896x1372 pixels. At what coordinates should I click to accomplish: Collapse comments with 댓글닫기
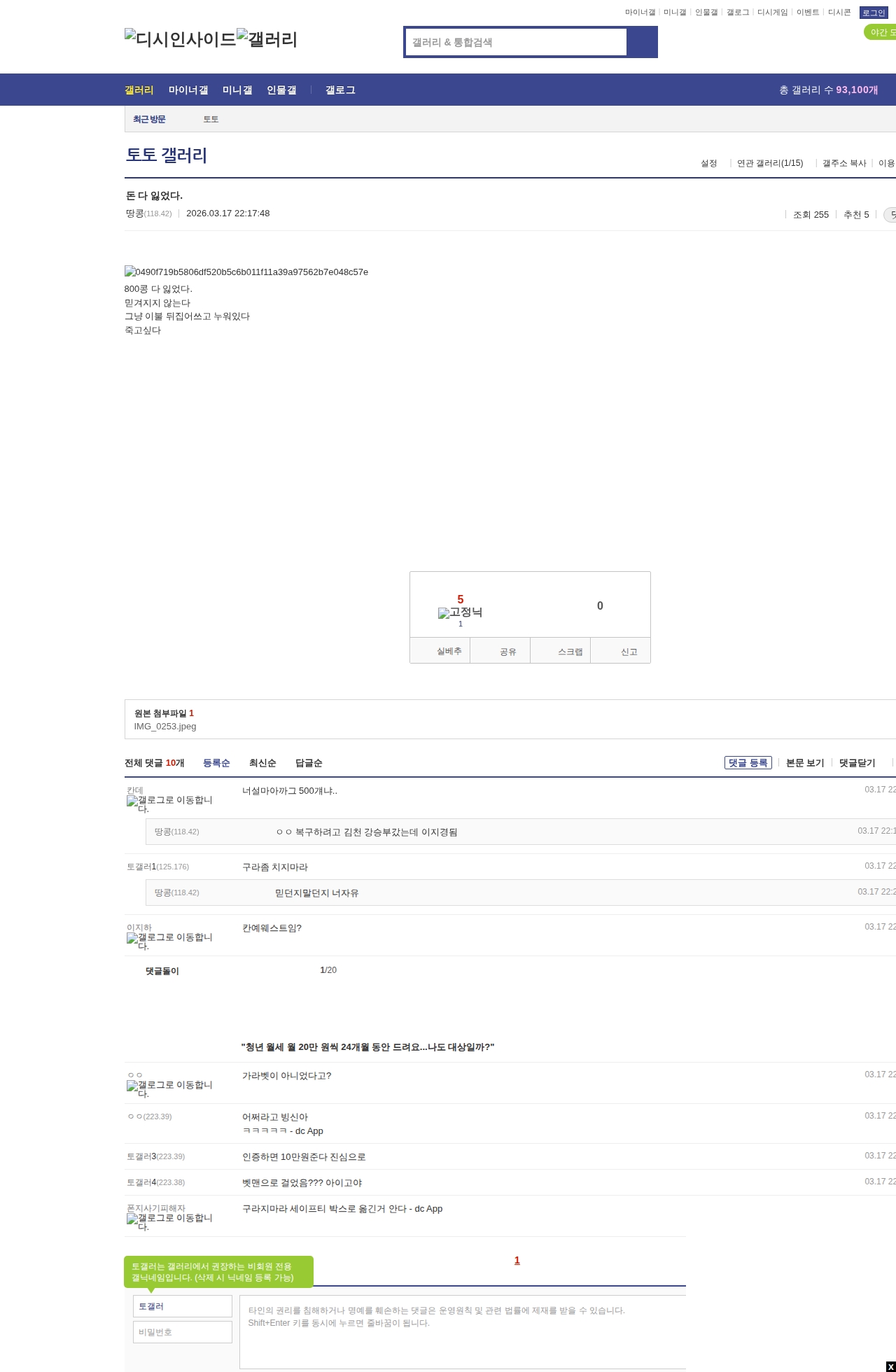(857, 763)
